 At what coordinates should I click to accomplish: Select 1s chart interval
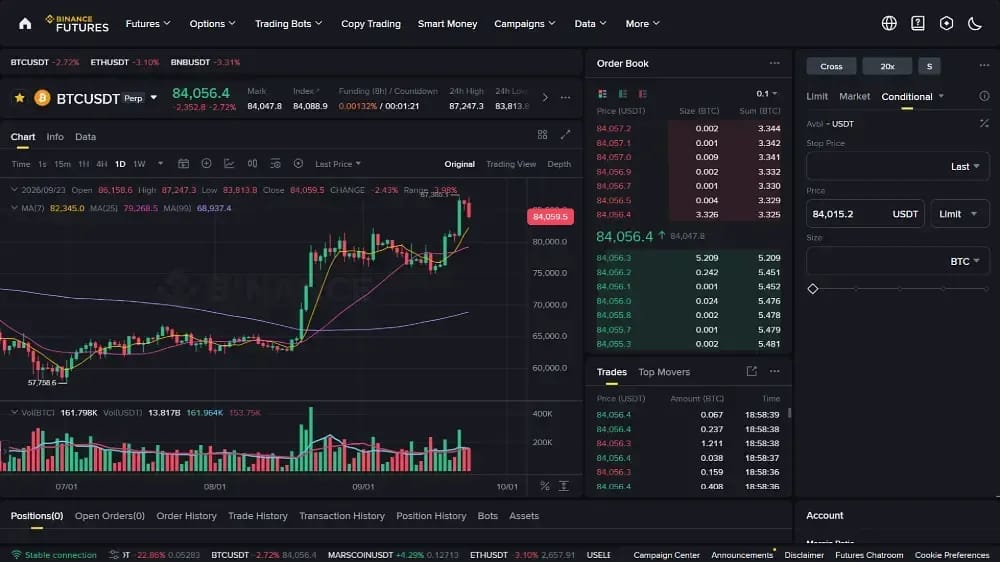click(x=42, y=164)
